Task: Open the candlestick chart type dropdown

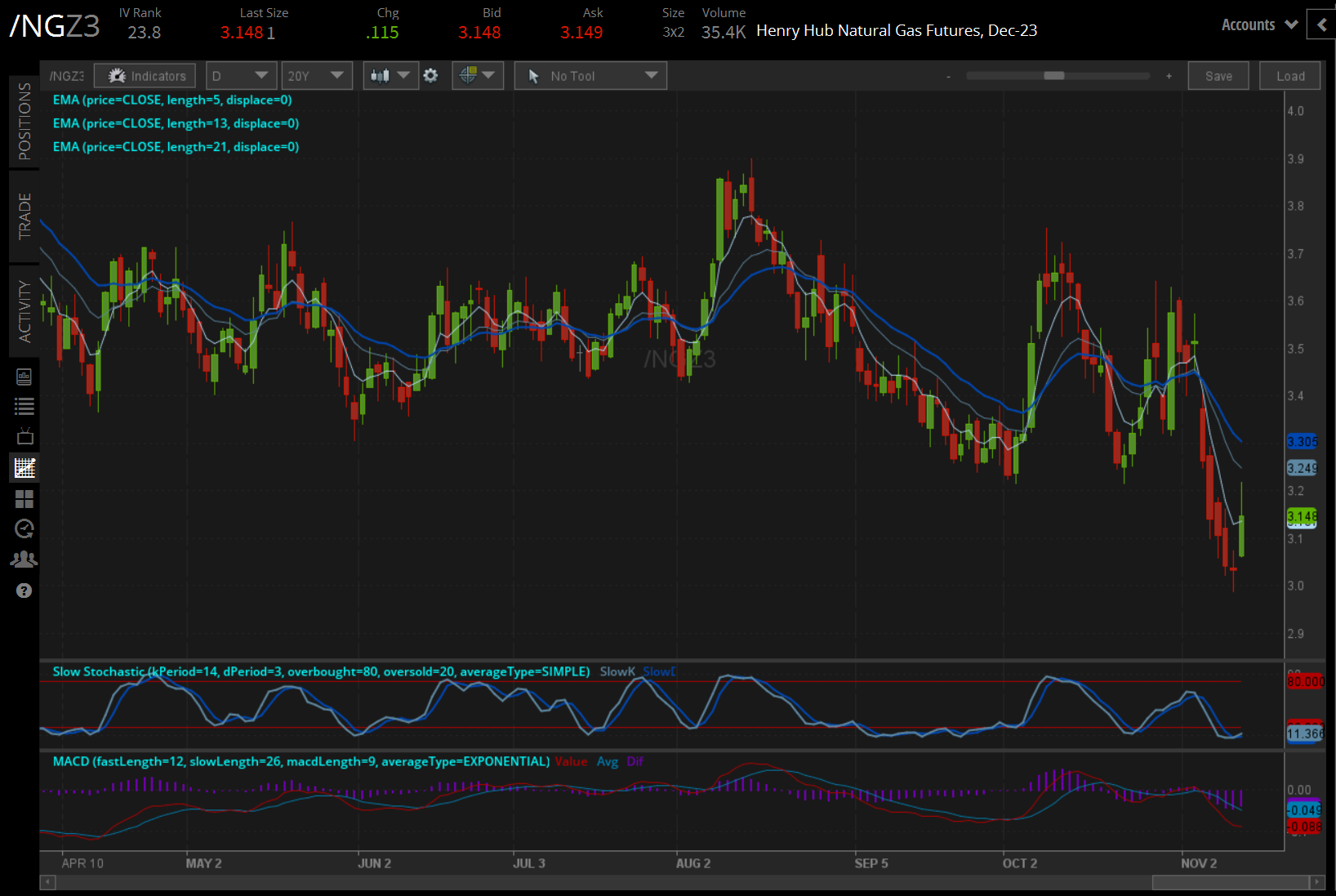Action: click(390, 76)
